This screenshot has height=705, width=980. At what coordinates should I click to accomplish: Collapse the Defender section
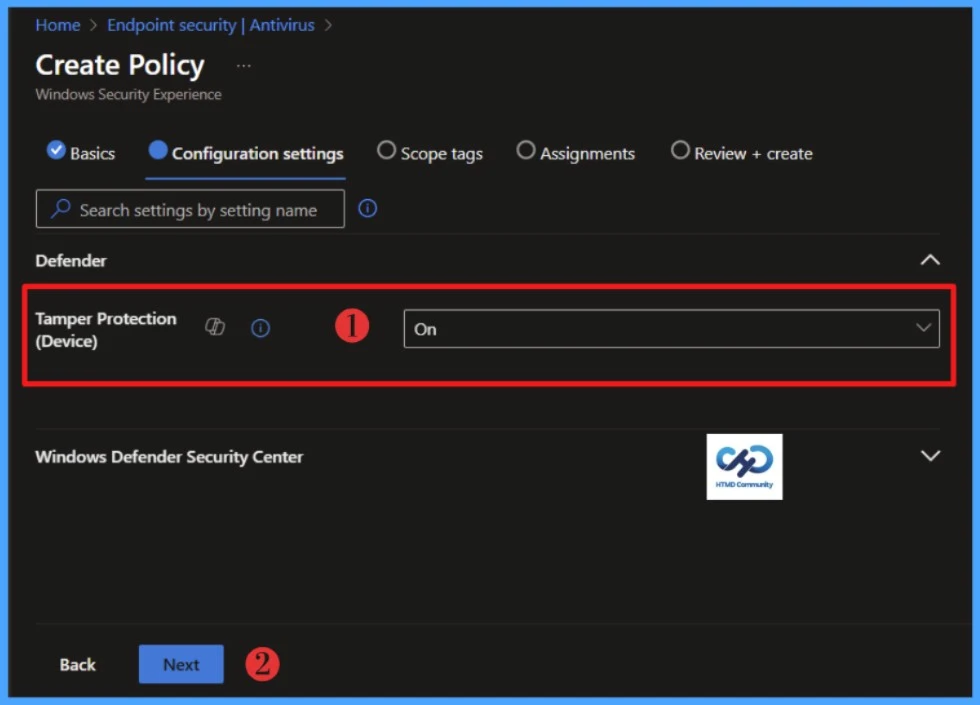click(x=929, y=260)
